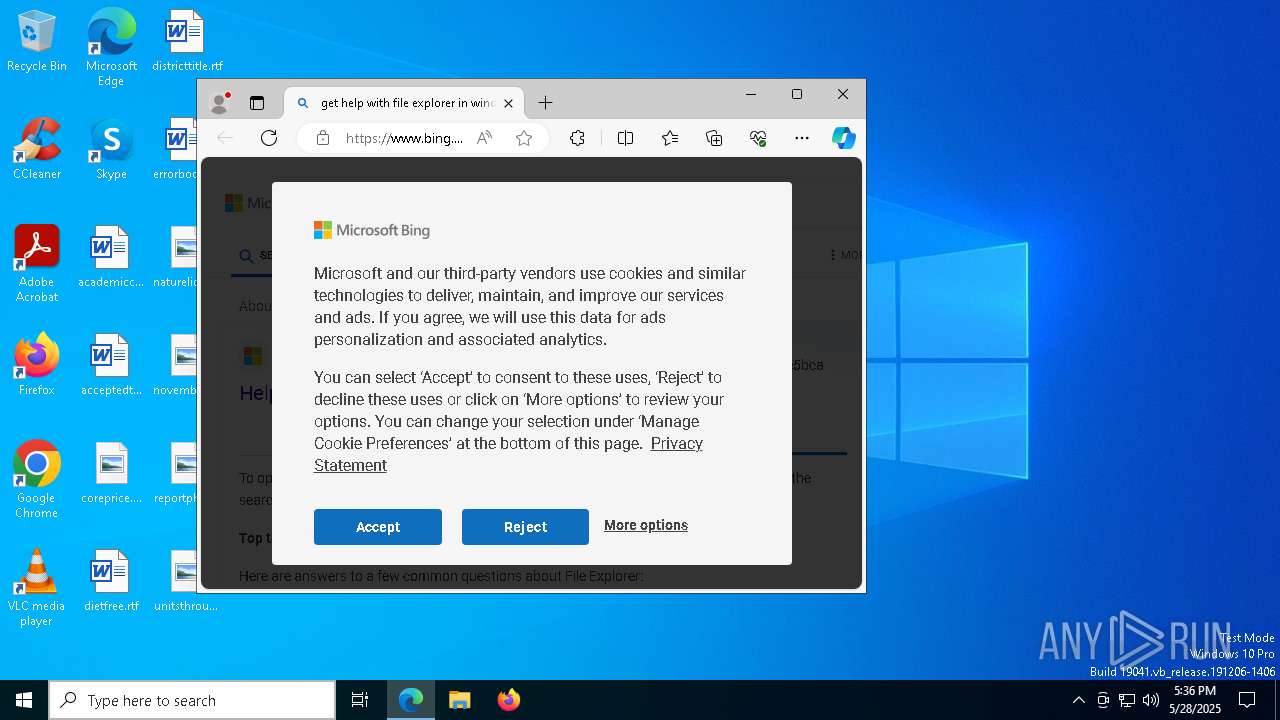Close the 'get help with file explorer' tab
1280x720 pixels.
click(x=508, y=103)
